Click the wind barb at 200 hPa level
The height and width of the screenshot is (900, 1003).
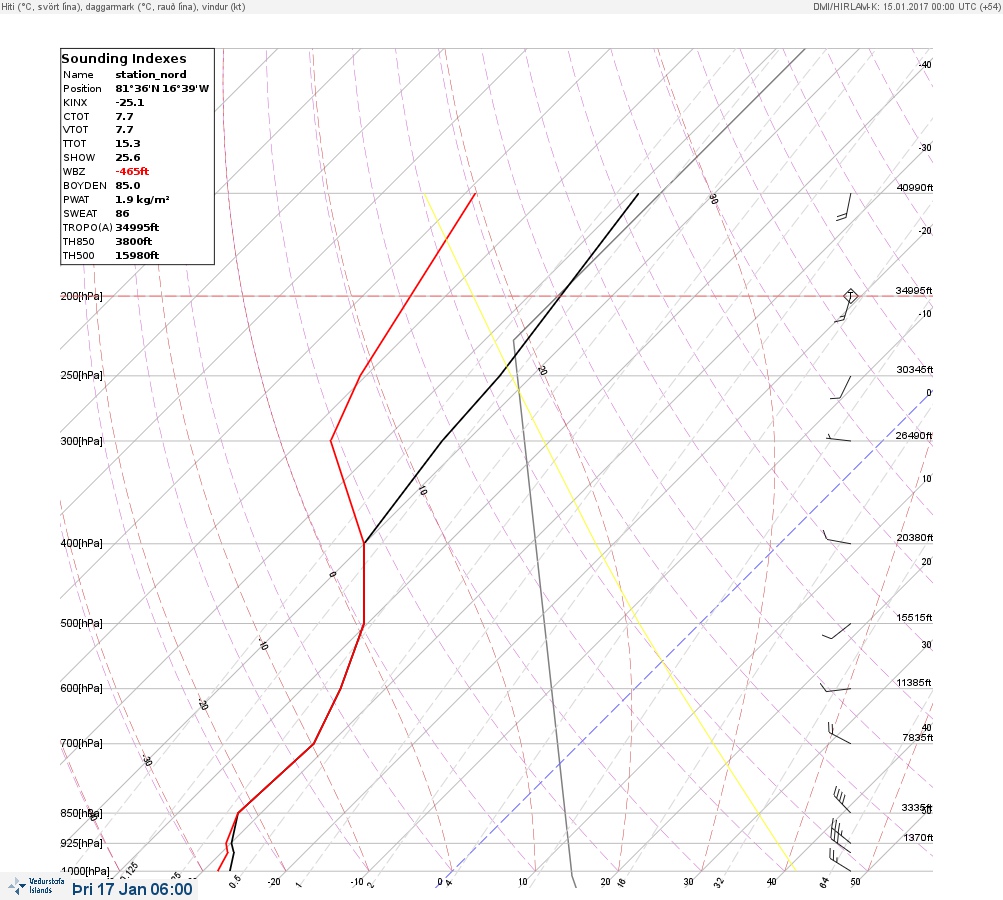(x=846, y=305)
